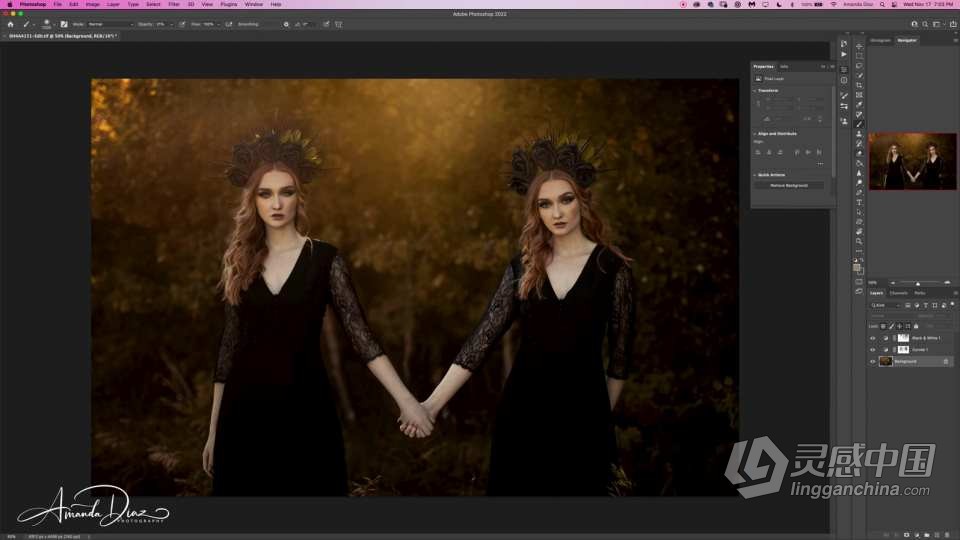
Task: Open brush smoothing options gear
Action: coord(286,24)
